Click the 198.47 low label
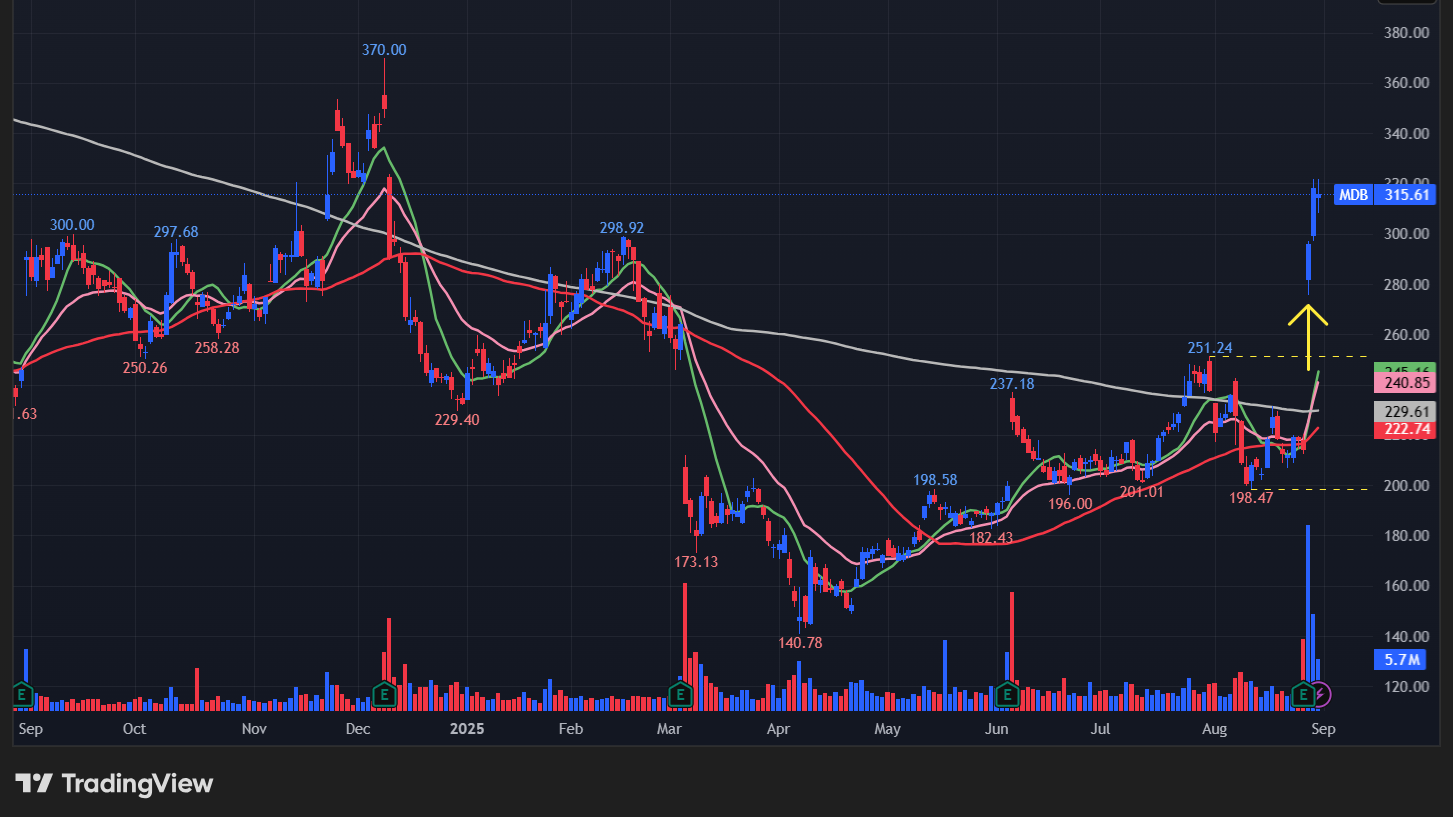 1251,498
